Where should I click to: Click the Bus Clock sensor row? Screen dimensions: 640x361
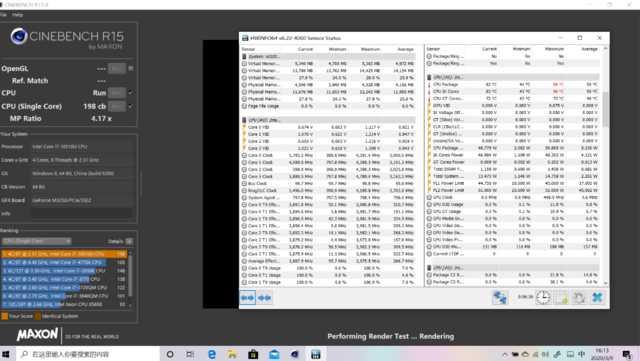(329, 184)
